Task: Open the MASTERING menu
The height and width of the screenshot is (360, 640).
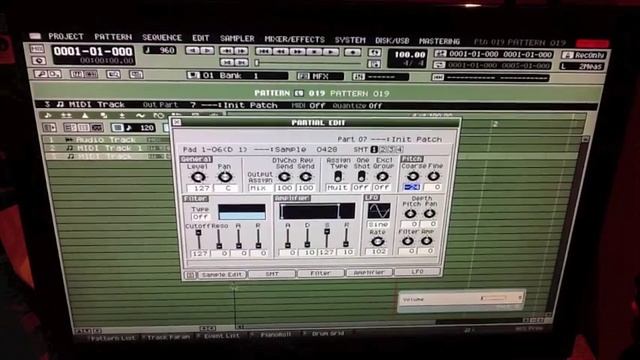Action: click(x=439, y=41)
